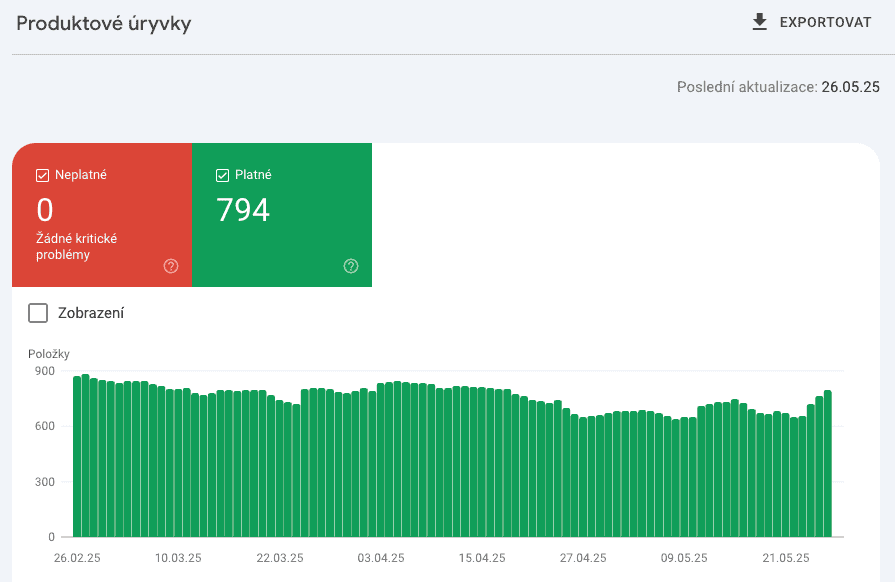
Task: Select the Neplatné count of 0
Action: [45, 210]
